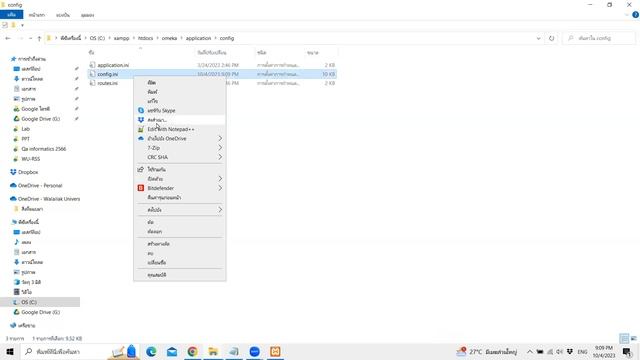Switch to the large icons view toggle
The height and width of the screenshot is (360, 640).
(633, 338)
